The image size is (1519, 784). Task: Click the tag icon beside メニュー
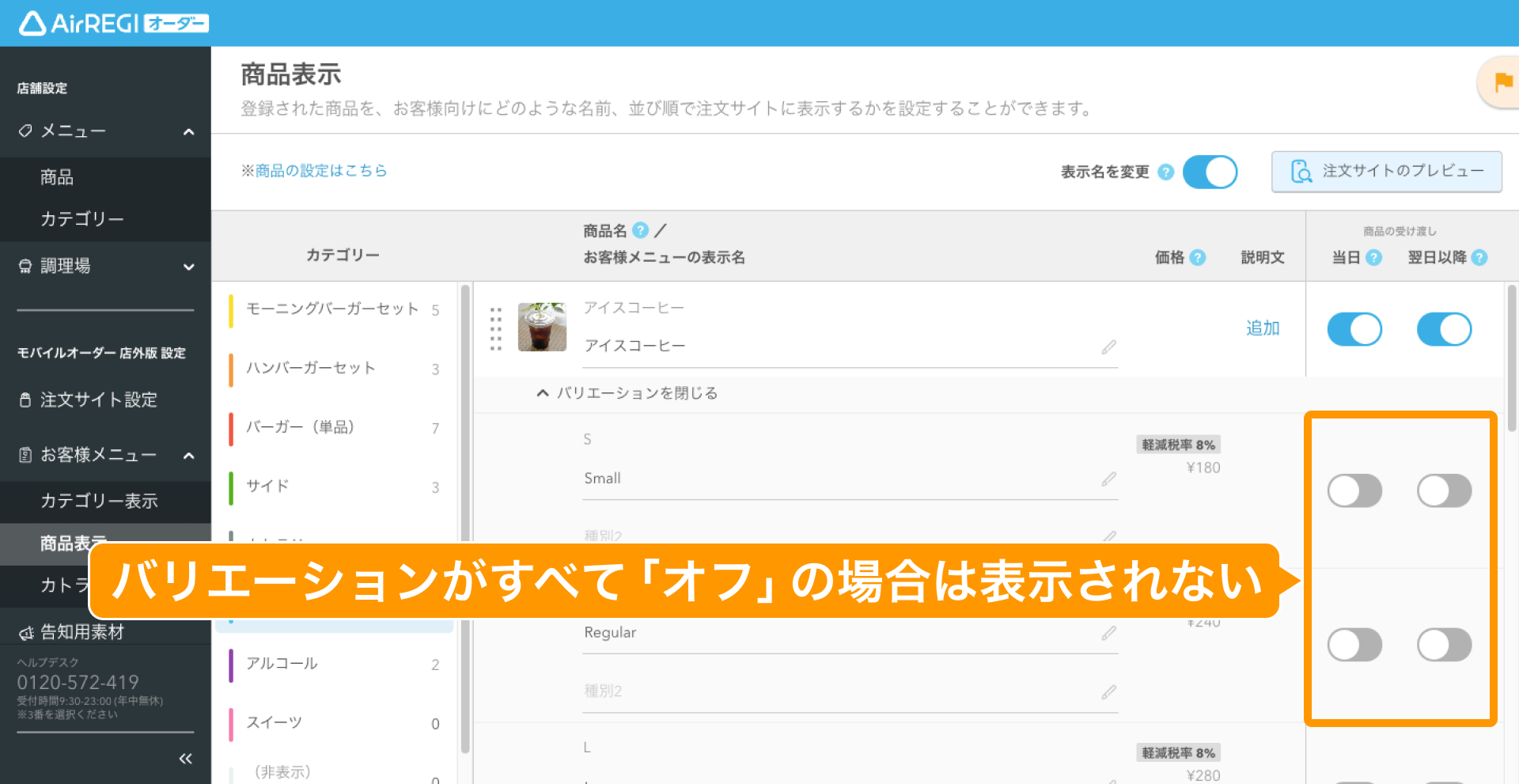click(x=25, y=131)
